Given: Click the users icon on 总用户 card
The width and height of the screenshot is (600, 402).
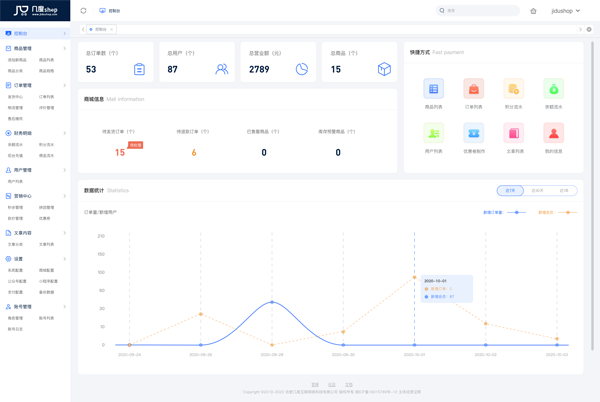Looking at the screenshot, I should [x=222, y=69].
